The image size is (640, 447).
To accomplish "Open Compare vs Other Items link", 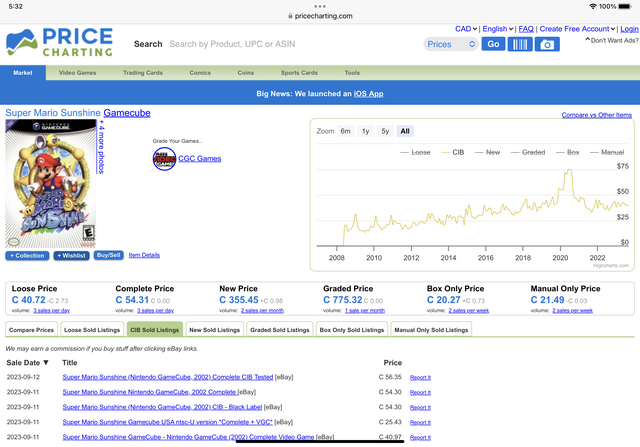I will coord(596,115).
